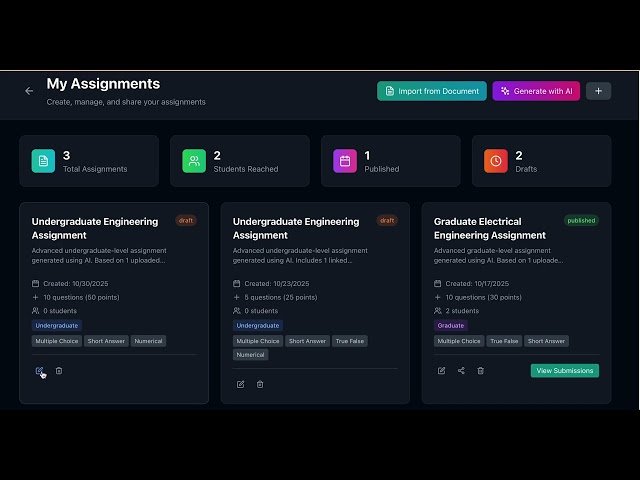Delete the Graduate Electrical Engineering assignment
This screenshot has height=480, width=640.
(x=480, y=371)
